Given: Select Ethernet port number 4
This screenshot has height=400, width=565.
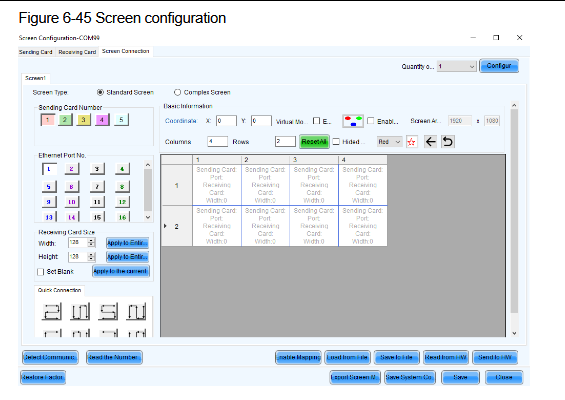Looking at the screenshot, I should click(122, 169).
